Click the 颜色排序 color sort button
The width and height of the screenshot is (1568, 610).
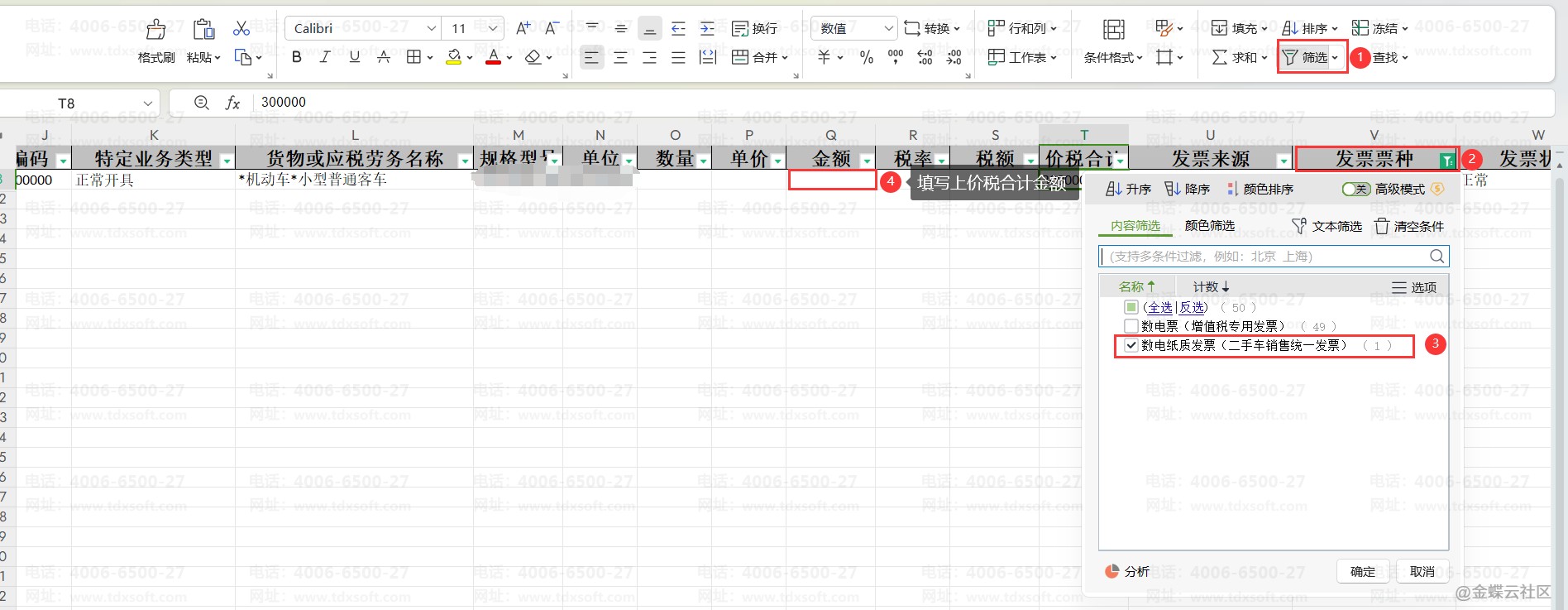tap(1260, 190)
